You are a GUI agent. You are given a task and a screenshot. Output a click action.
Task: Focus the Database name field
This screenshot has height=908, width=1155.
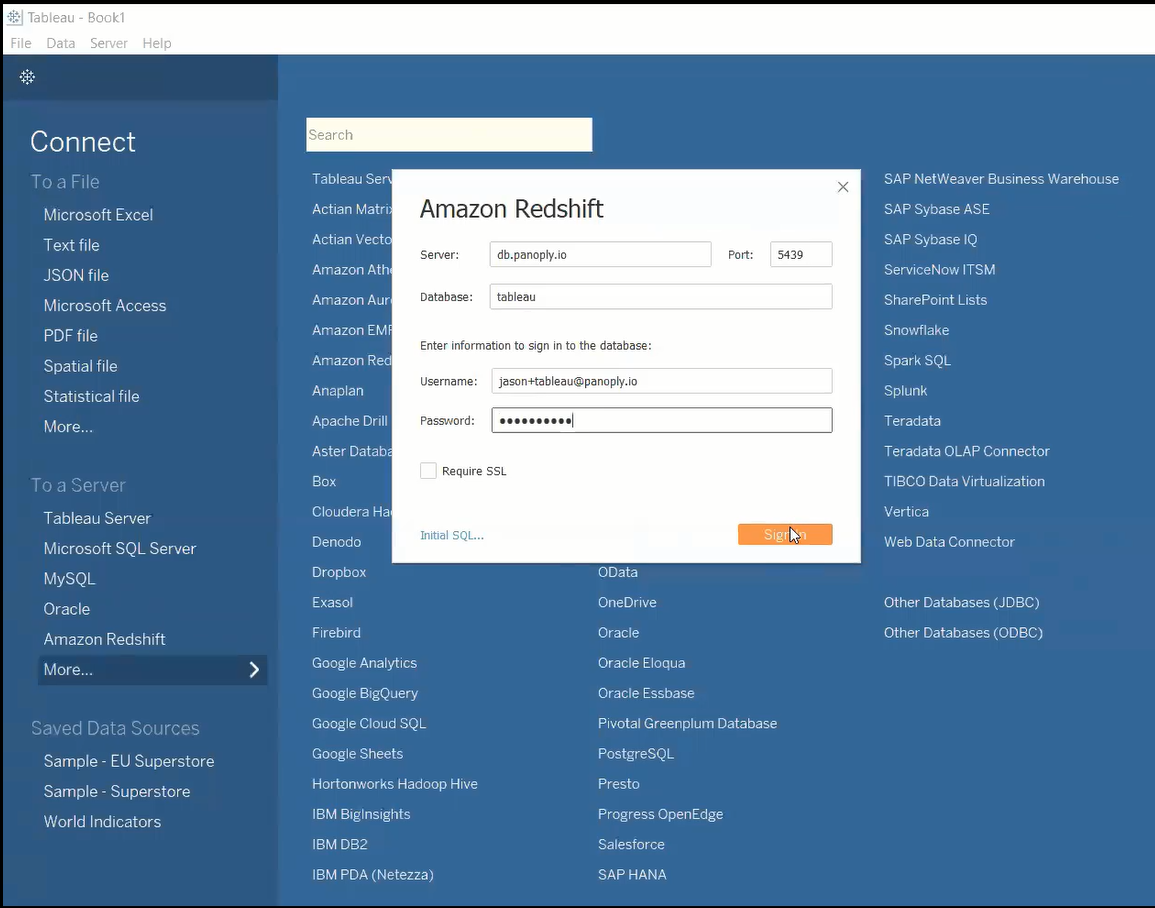[x=661, y=297]
